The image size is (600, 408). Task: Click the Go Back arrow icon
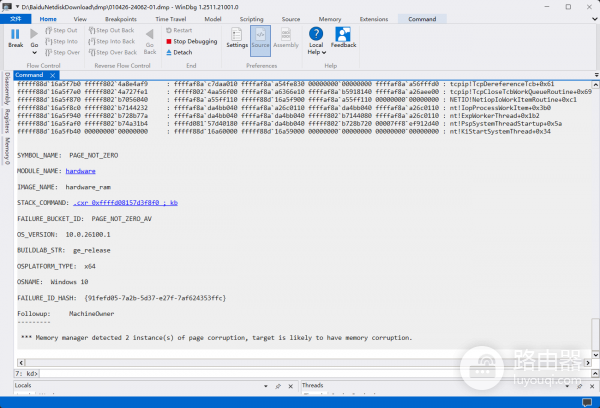click(150, 34)
